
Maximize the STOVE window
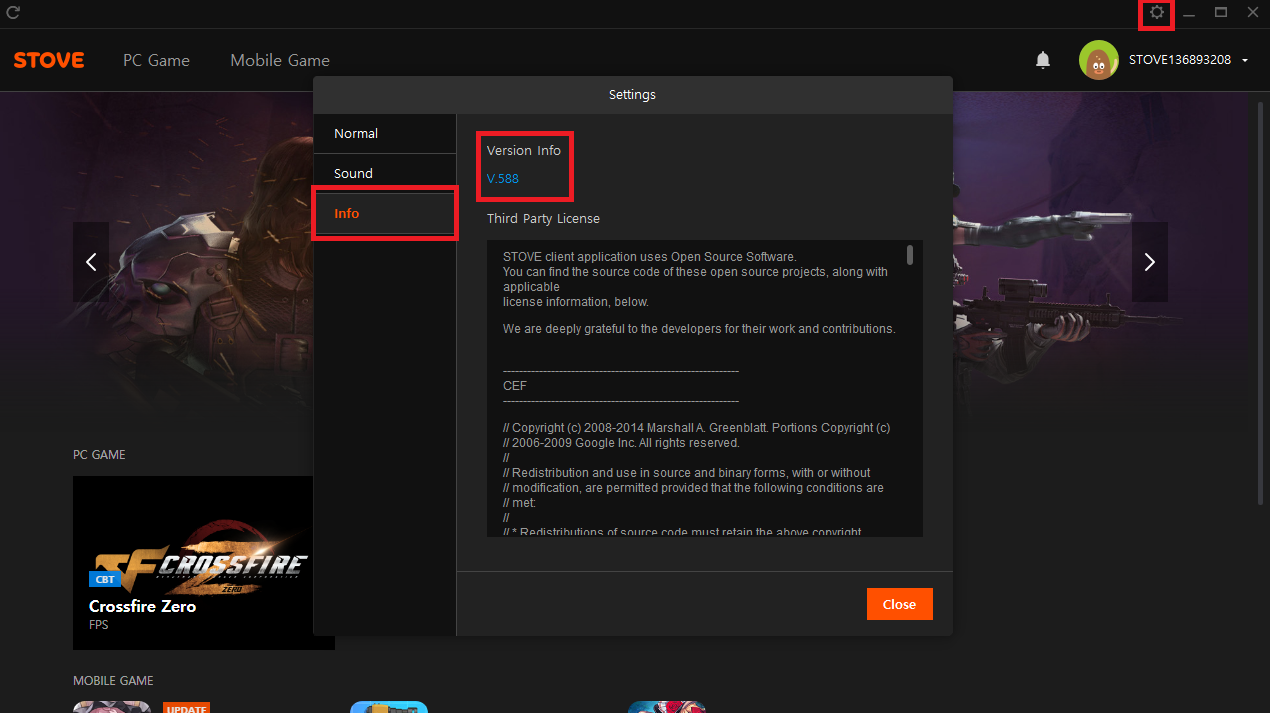[x=1220, y=13]
